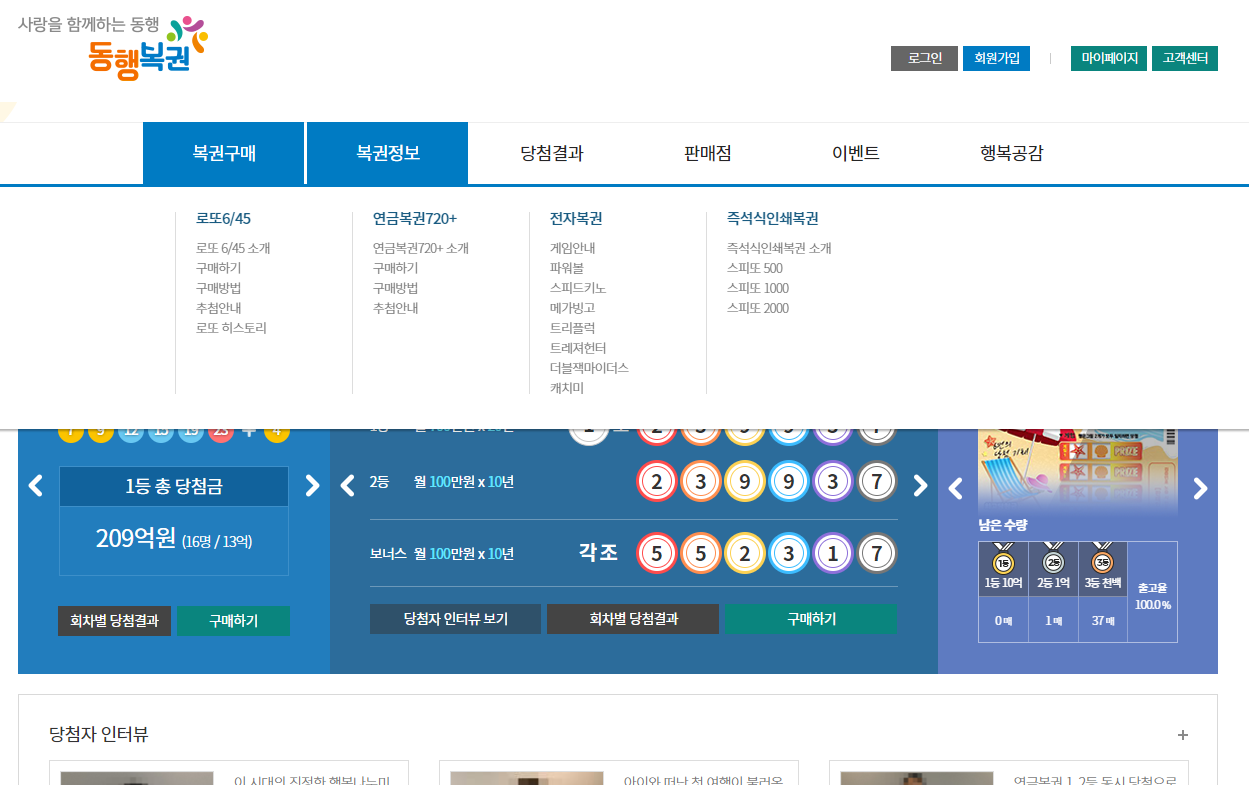Click the 1등 총 당첨금 heading
The width and height of the screenshot is (1249, 785).
tap(174, 487)
